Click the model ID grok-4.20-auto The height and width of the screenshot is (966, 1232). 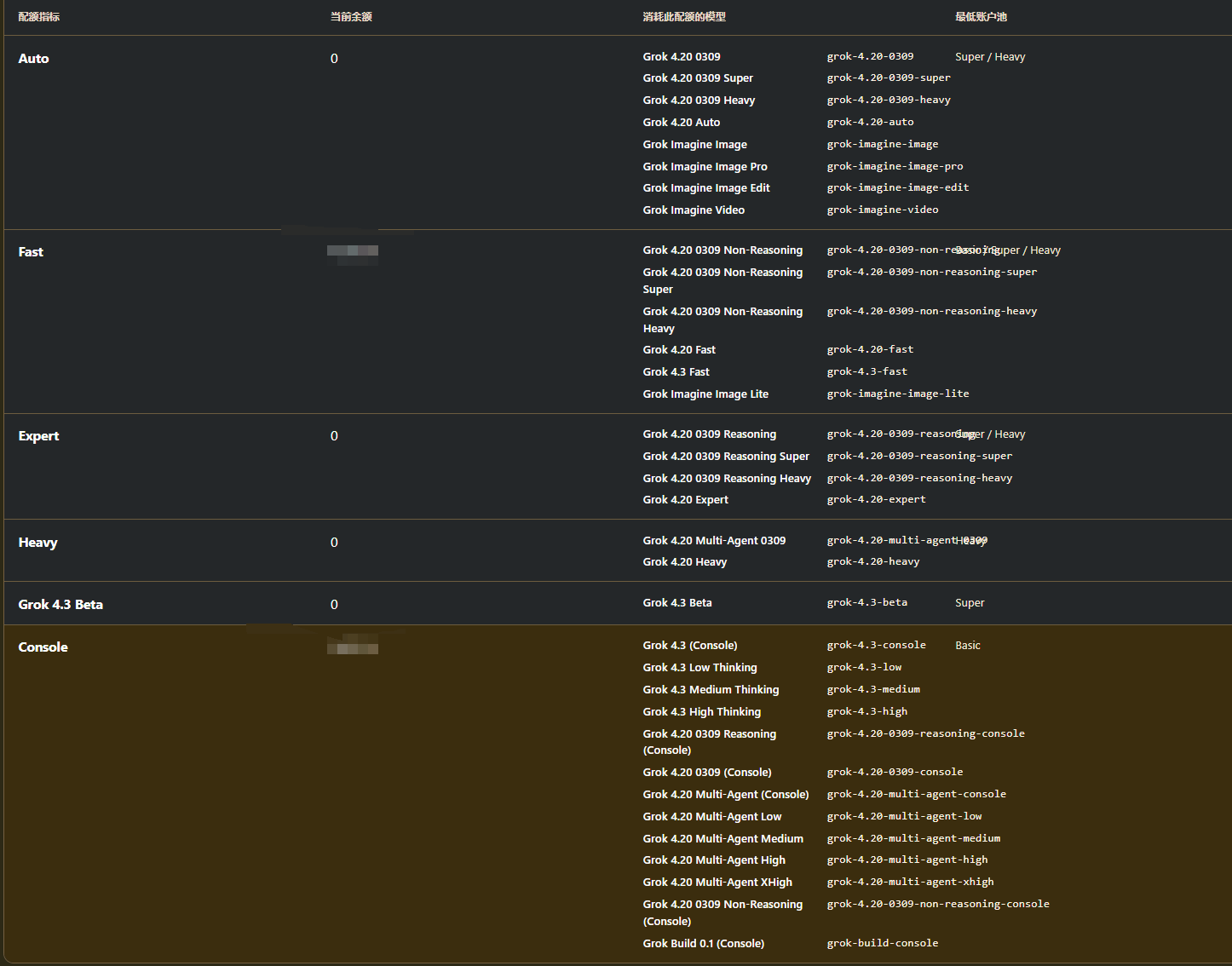coord(870,122)
